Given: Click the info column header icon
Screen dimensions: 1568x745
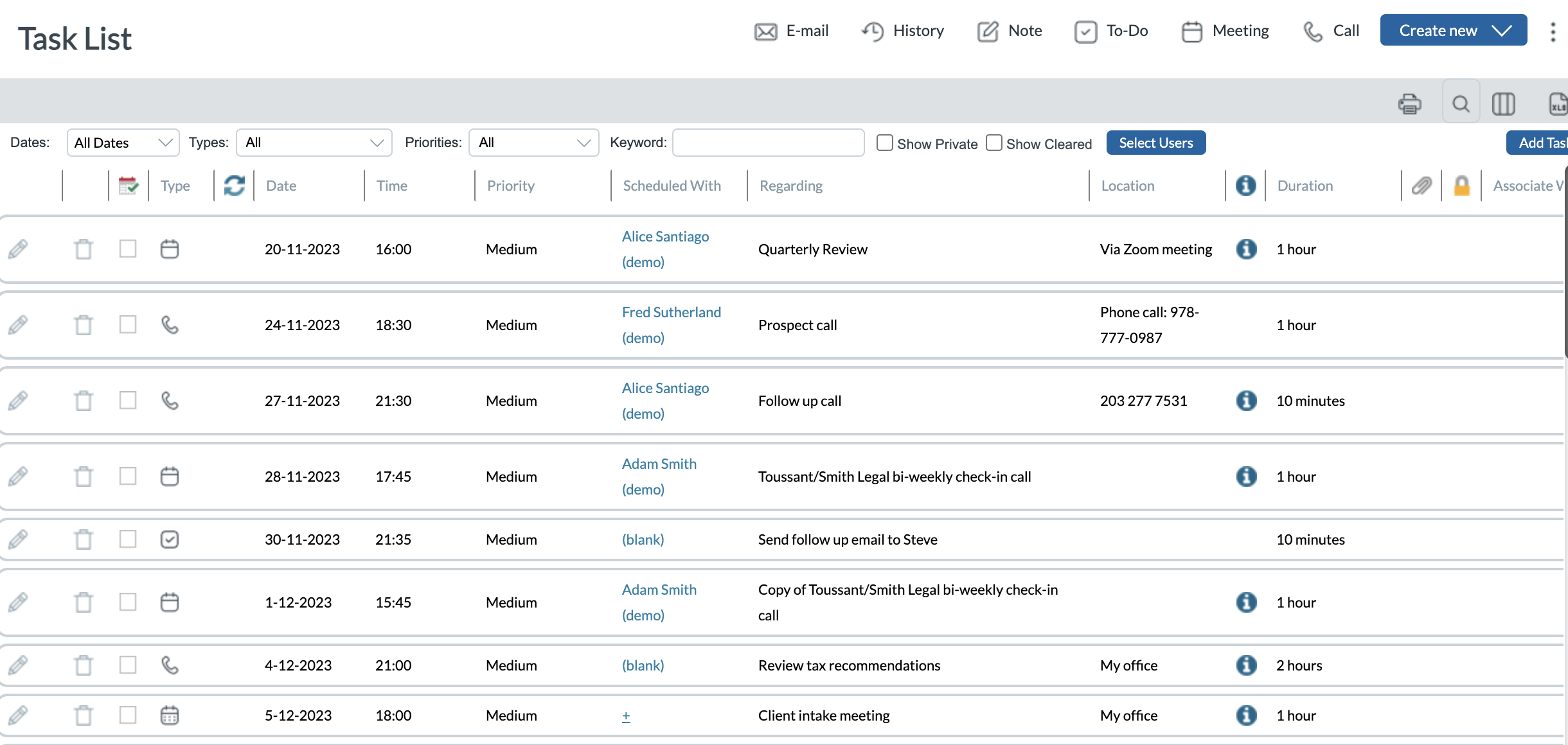Looking at the screenshot, I should pos(1245,186).
